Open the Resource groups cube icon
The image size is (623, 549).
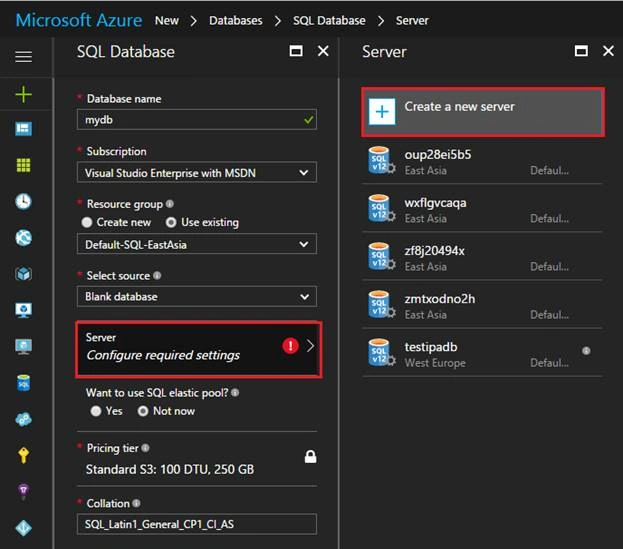23,274
